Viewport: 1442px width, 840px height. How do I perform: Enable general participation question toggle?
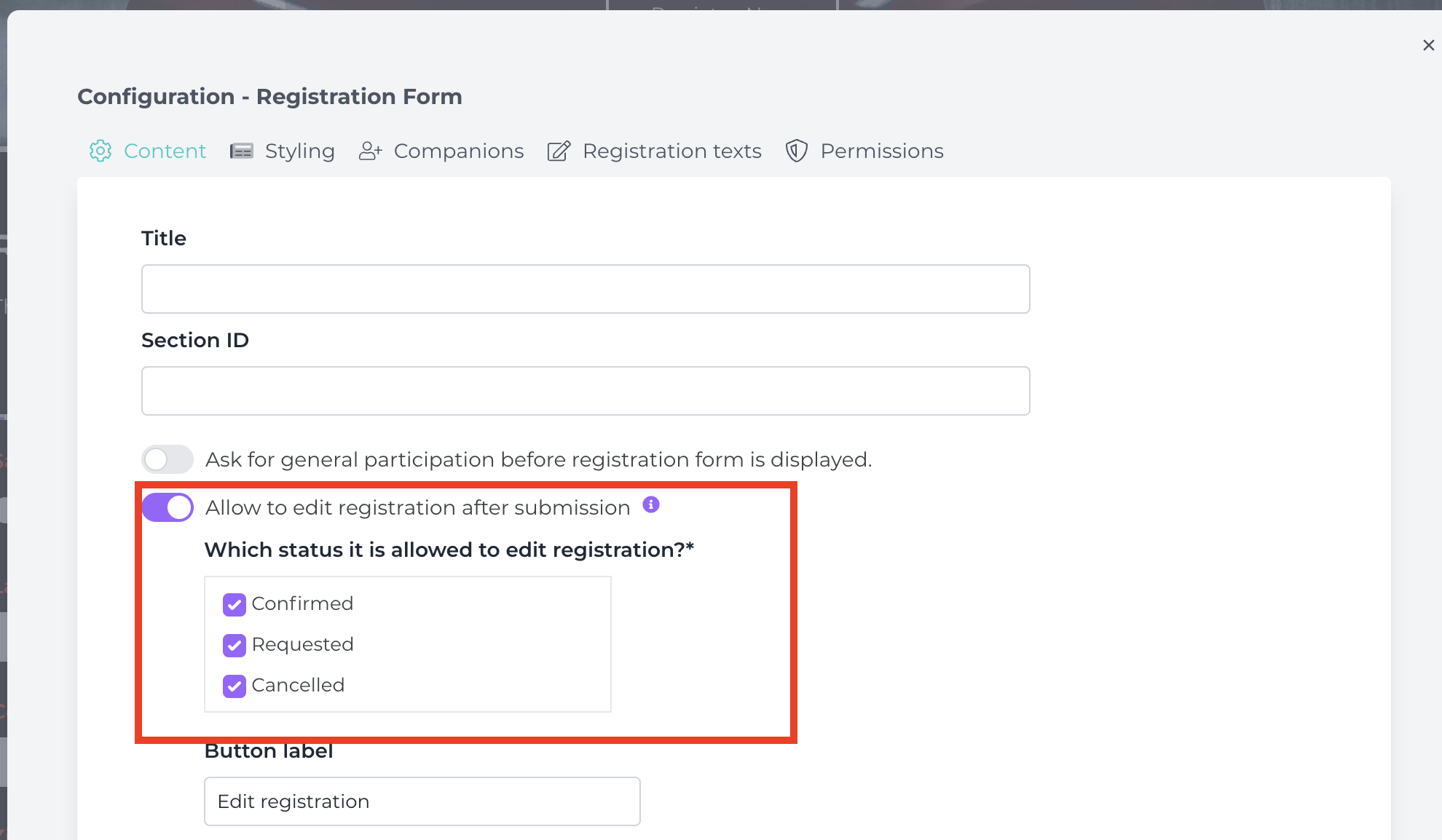[x=168, y=459]
